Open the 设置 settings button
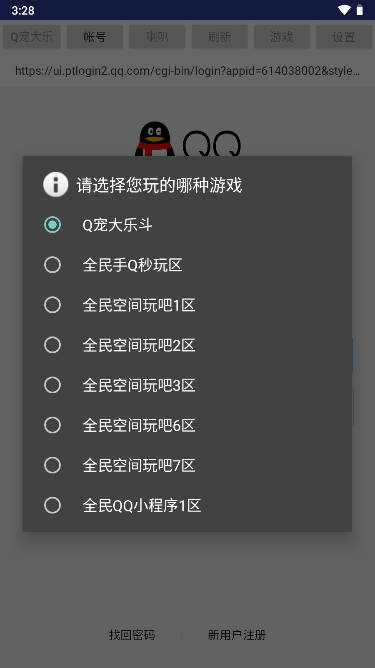 pyautogui.click(x=343, y=37)
